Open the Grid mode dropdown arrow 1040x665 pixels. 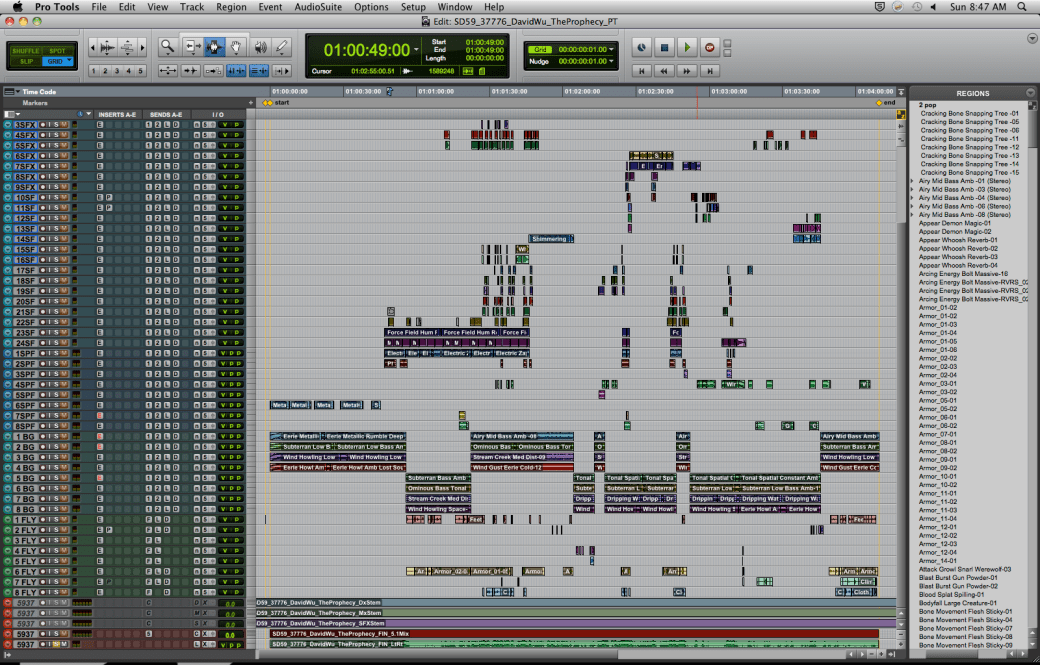click(x=69, y=60)
